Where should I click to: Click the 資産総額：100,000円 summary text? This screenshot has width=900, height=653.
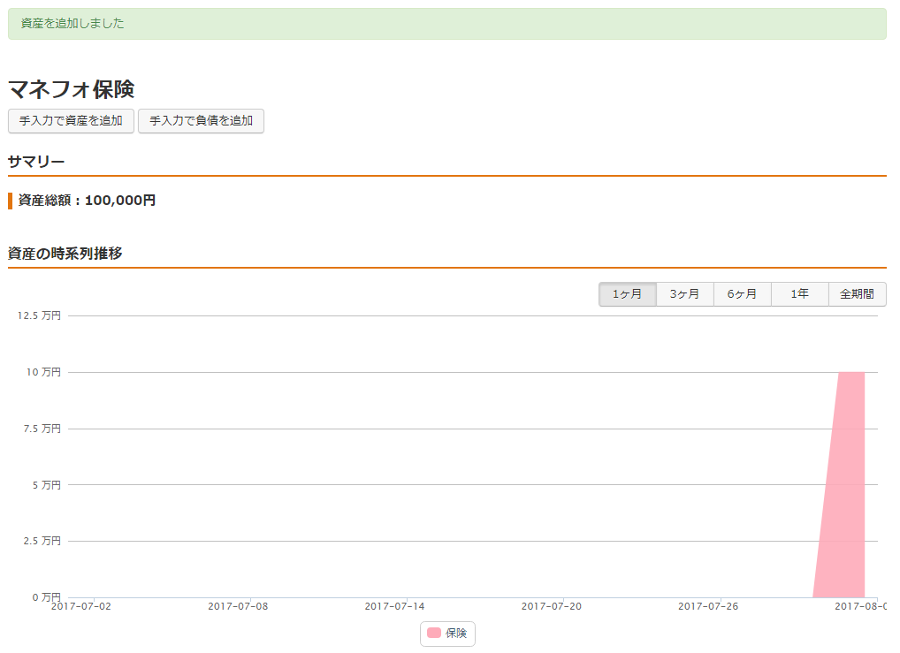87,200
